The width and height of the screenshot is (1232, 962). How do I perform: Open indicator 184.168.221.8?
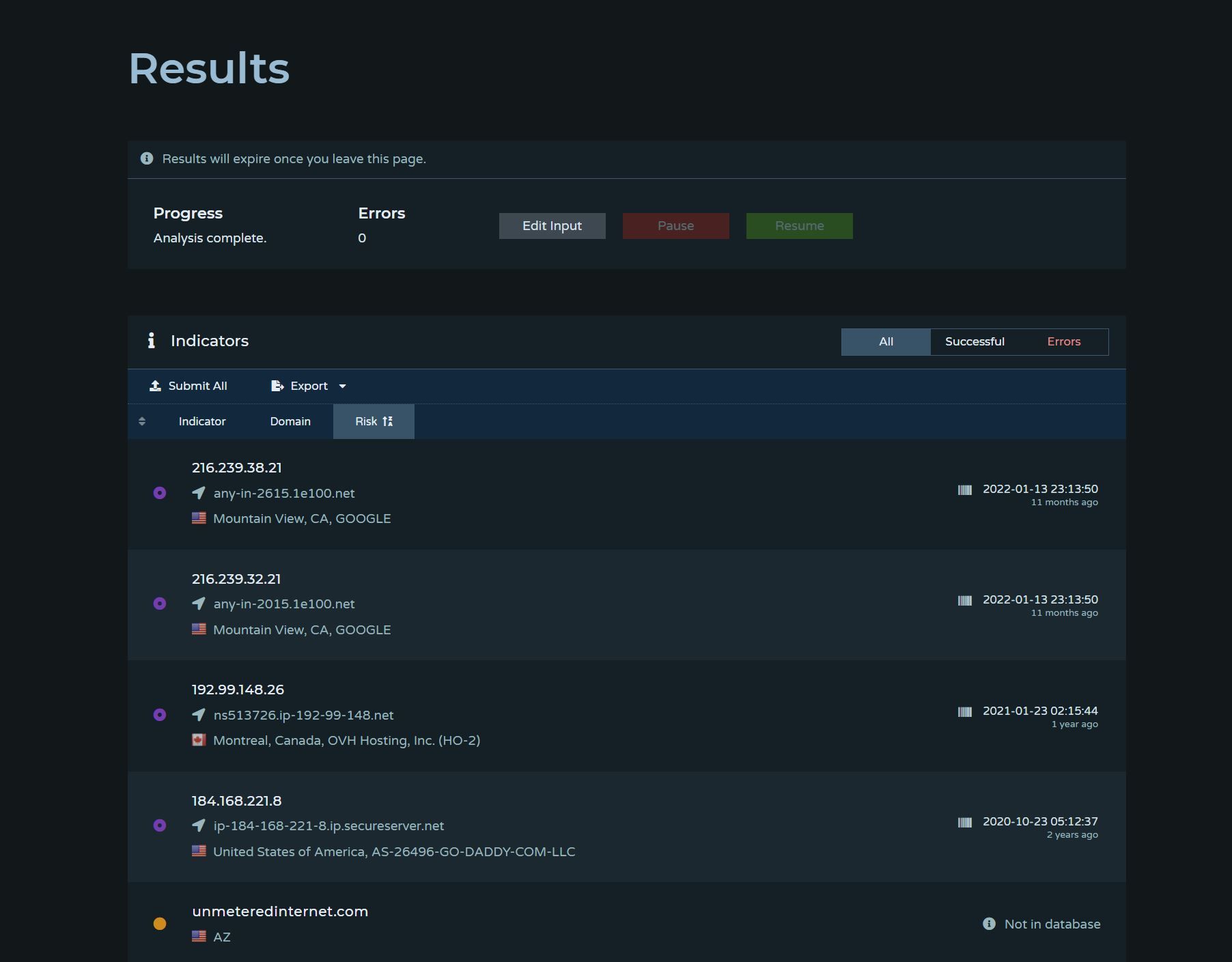point(236,801)
